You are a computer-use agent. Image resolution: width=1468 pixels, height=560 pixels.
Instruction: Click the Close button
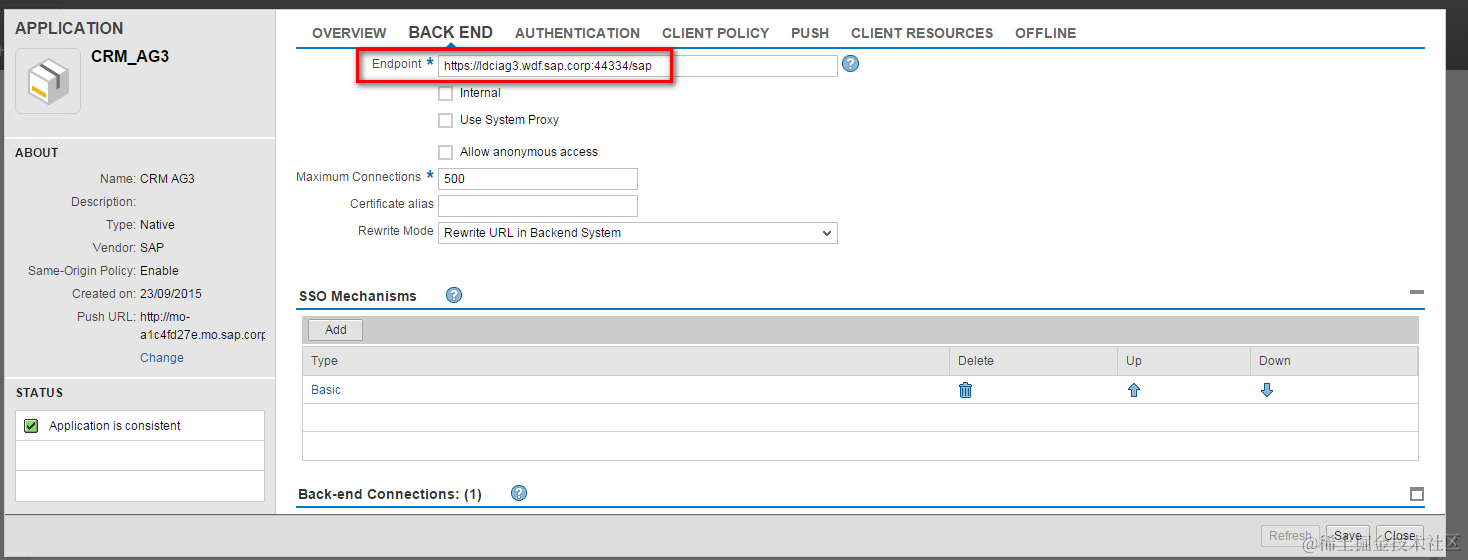(1399, 536)
